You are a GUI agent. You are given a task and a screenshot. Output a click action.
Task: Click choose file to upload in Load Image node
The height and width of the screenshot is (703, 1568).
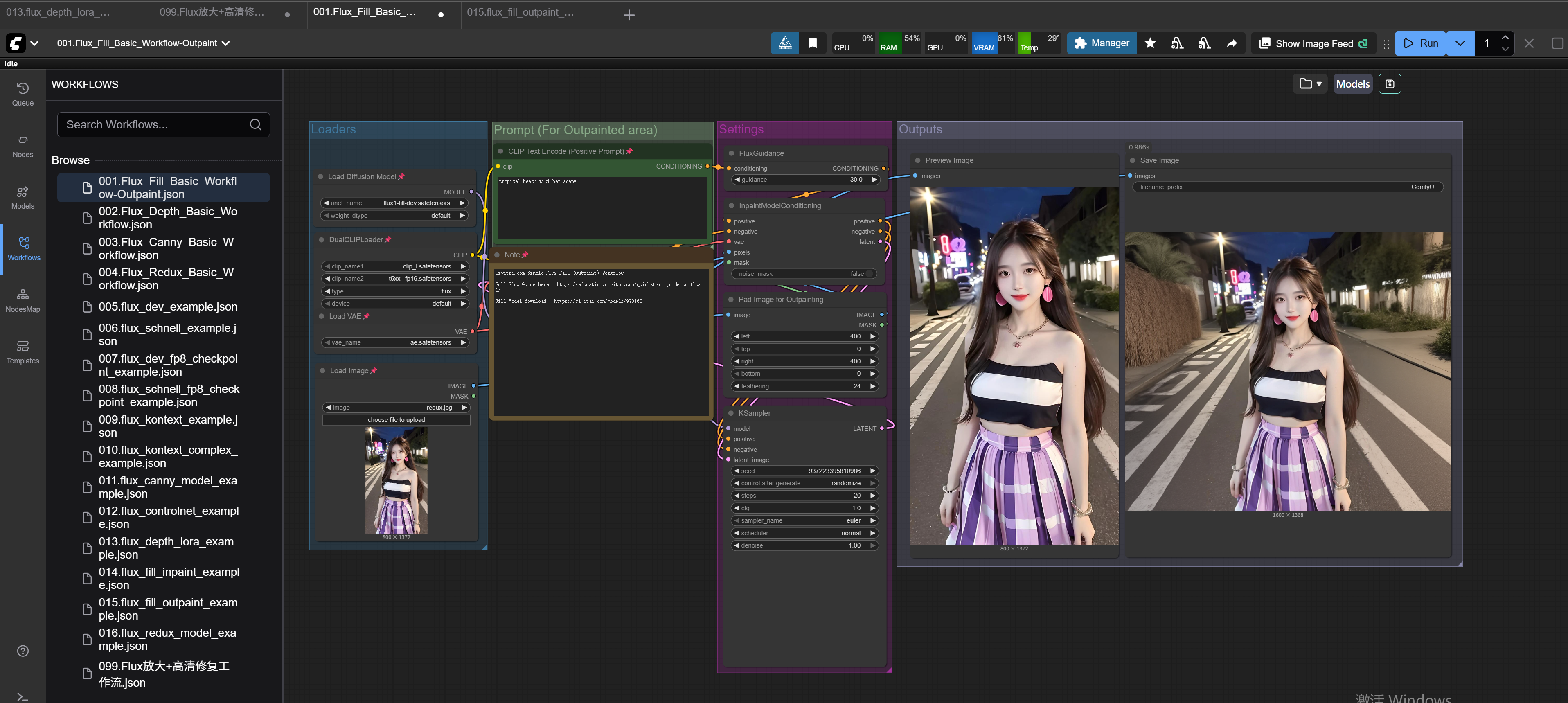coord(396,419)
